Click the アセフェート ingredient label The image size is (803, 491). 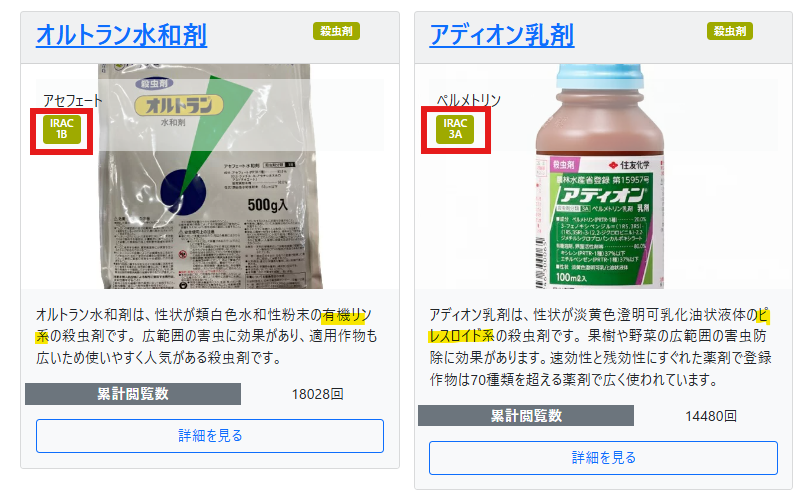click(x=73, y=100)
